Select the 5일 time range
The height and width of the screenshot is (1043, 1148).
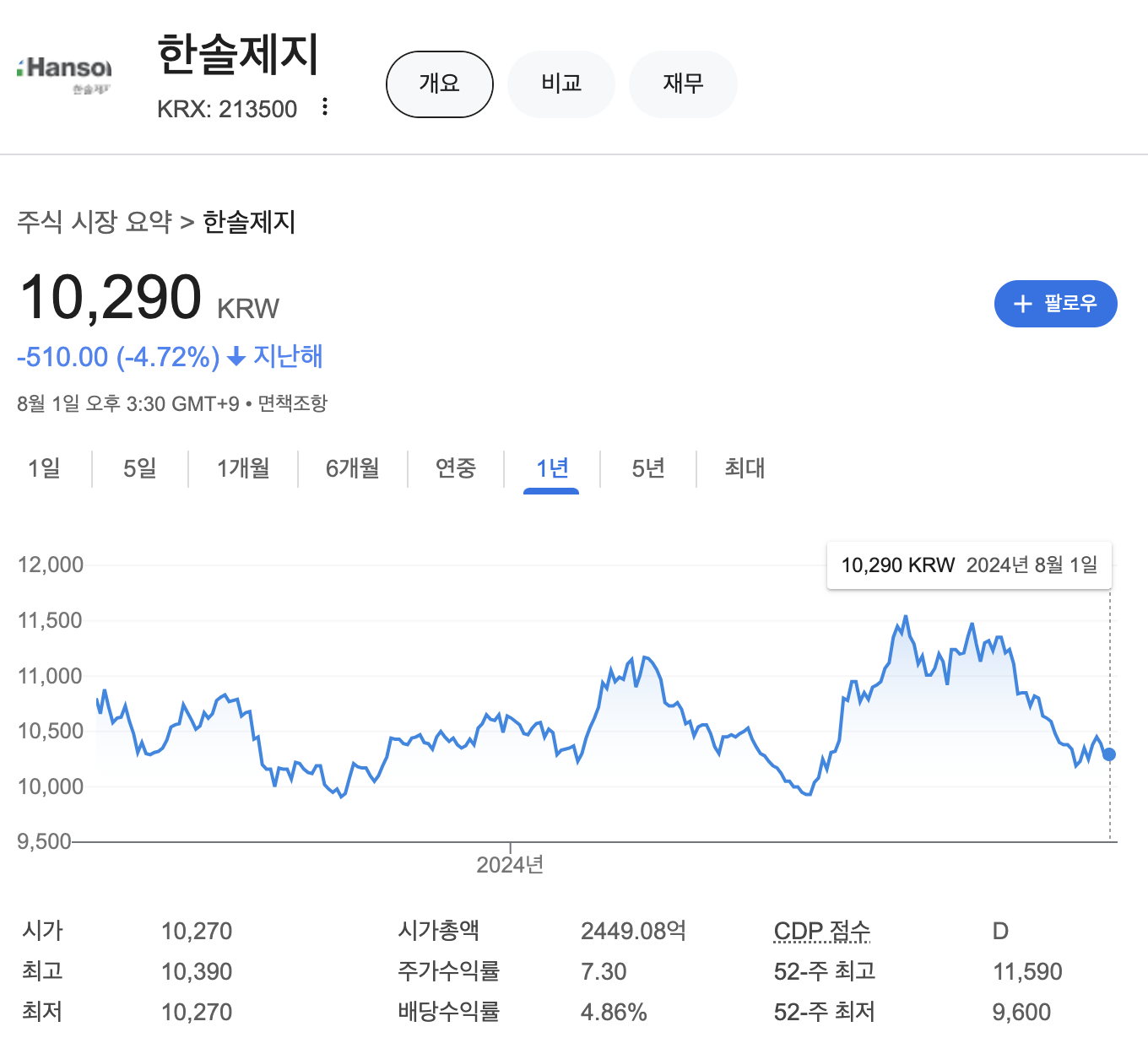pos(140,468)
